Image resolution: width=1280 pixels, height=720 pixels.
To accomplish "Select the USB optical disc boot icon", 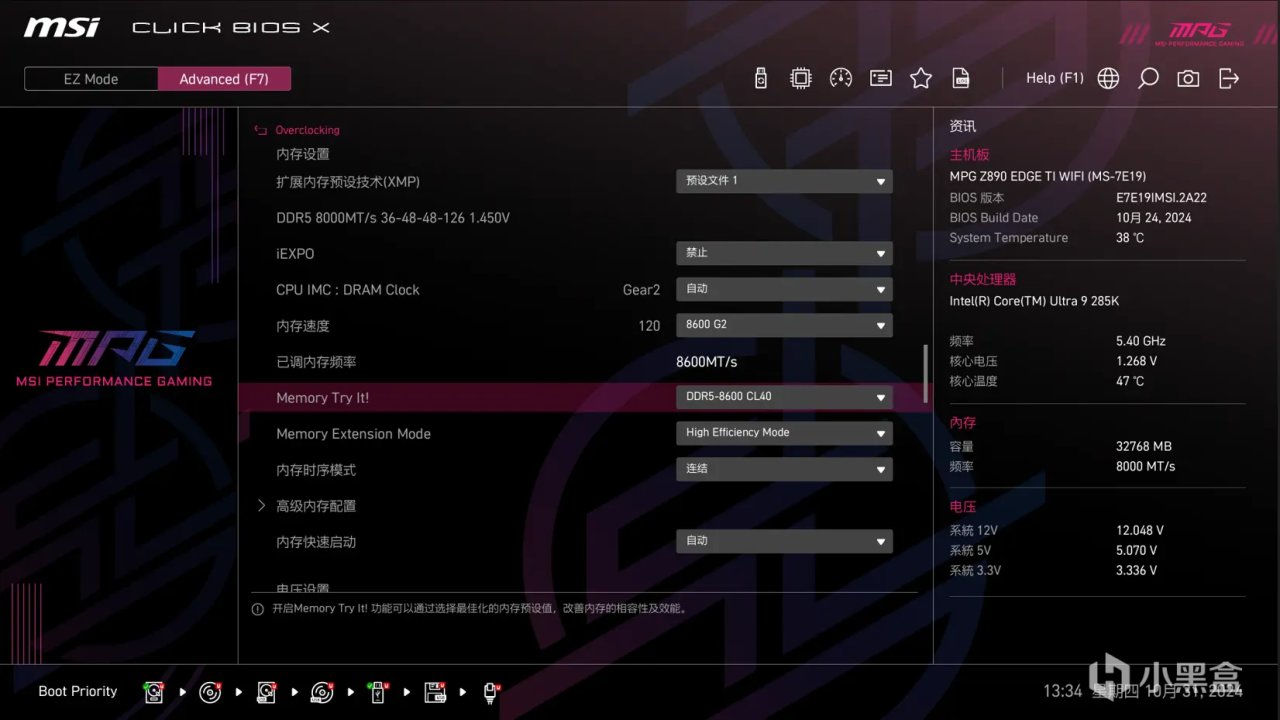I will click(322, 692).
